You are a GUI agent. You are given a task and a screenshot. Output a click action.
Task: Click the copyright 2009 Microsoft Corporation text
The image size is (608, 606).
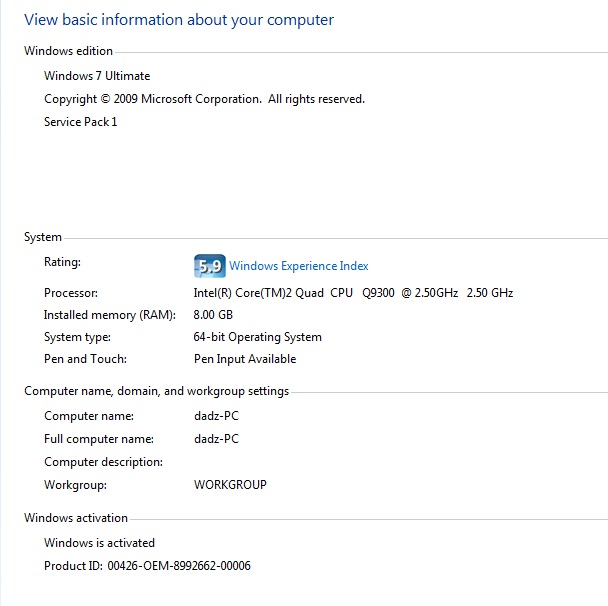tap(204, 99)
